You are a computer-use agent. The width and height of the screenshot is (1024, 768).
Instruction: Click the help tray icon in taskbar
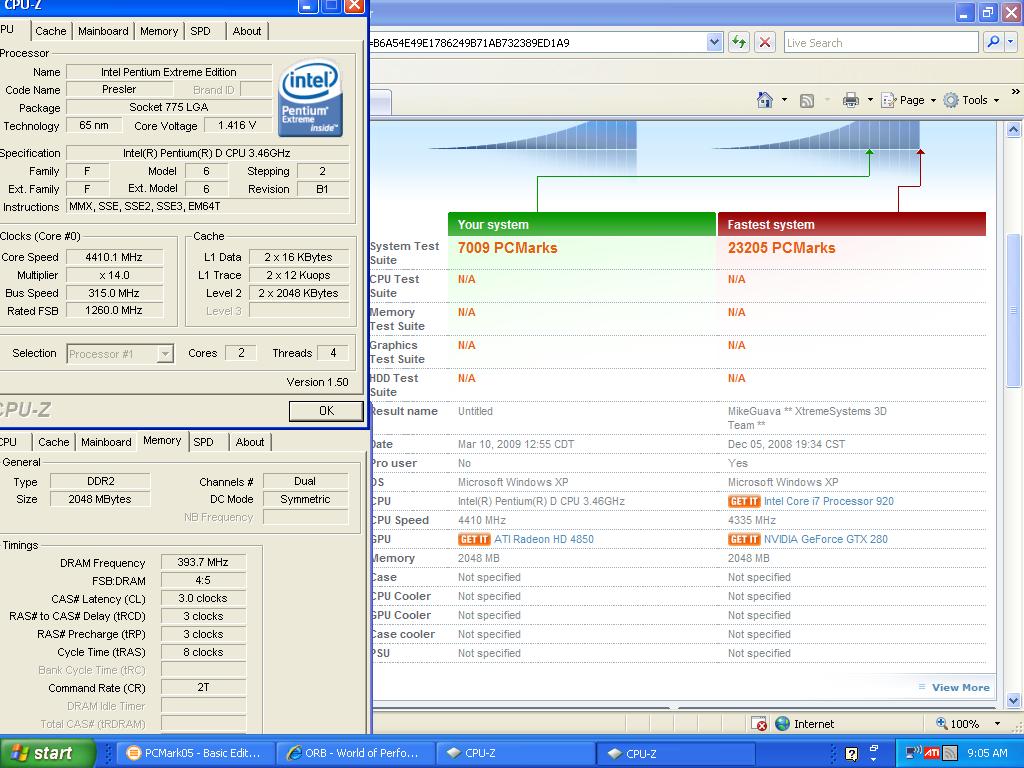(x=852, y=754)
